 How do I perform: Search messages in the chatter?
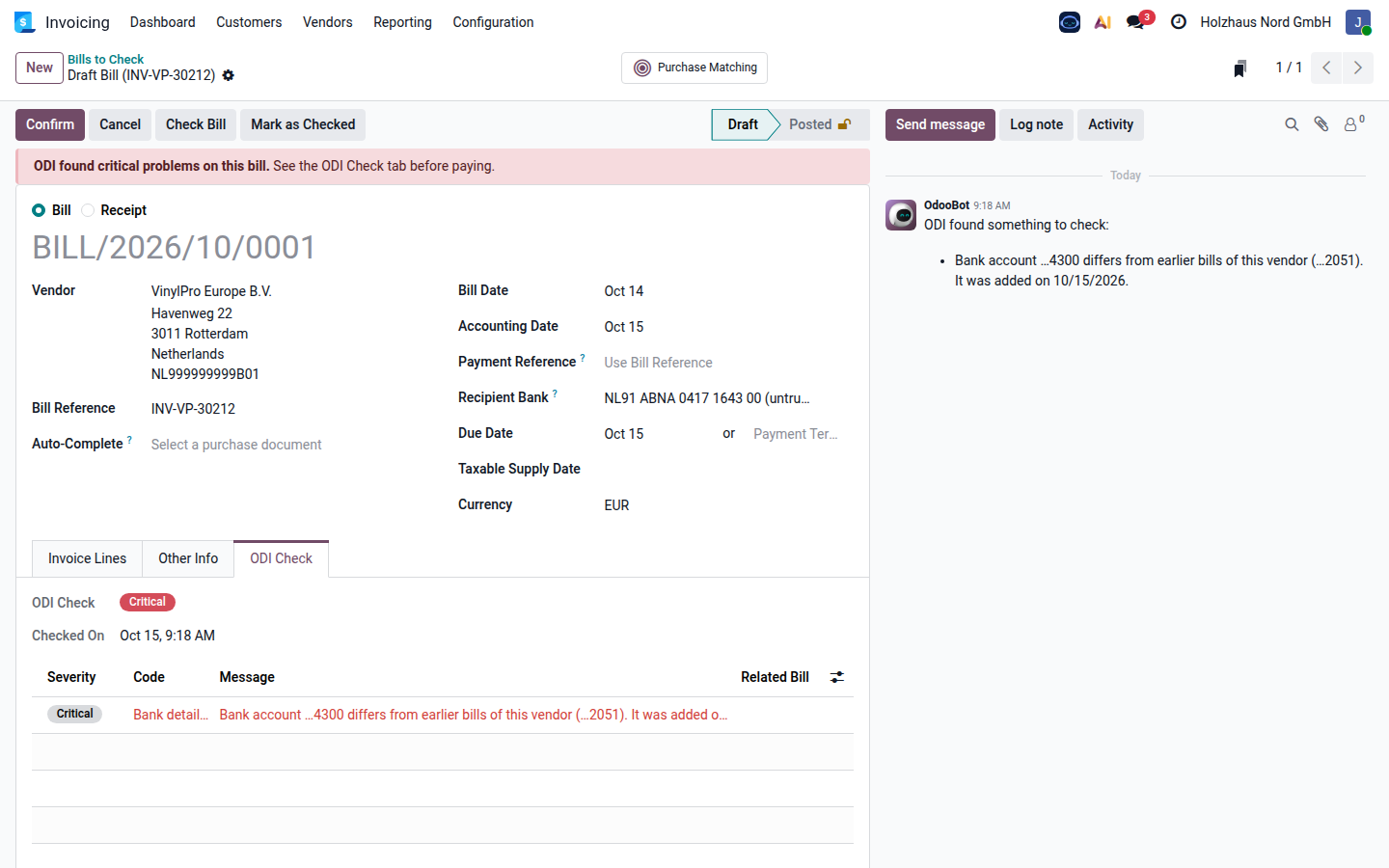1292,124
